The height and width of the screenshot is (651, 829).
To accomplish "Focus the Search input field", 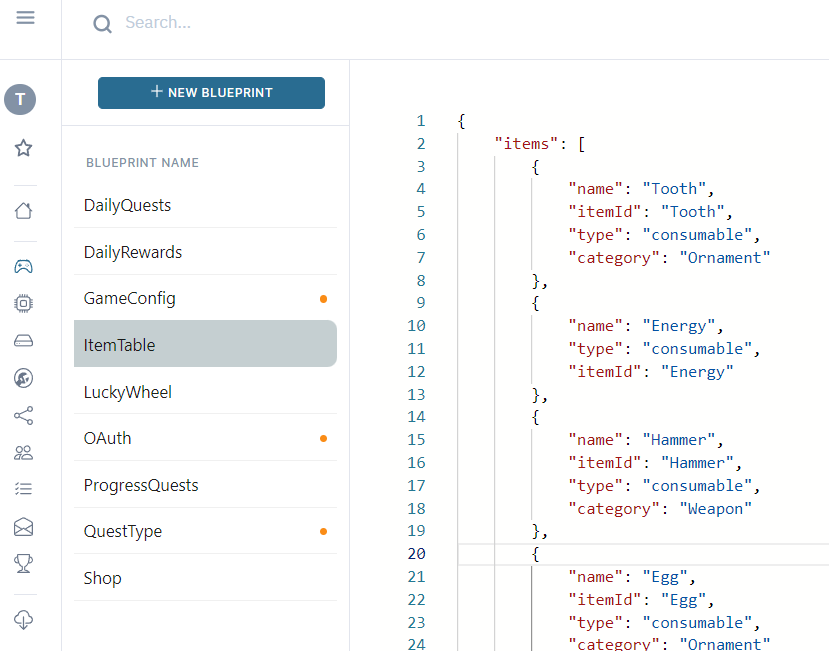I will pos(158,23).
